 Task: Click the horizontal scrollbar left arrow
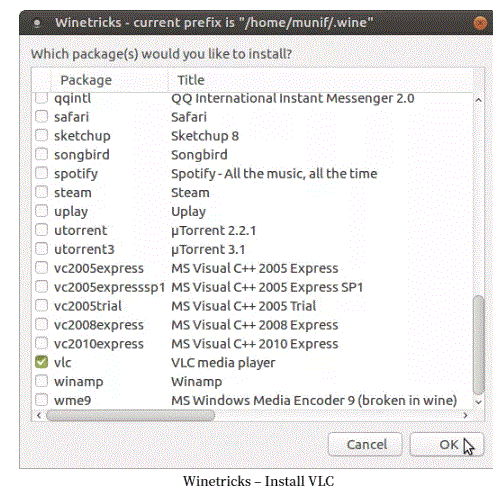click(39, 415)
